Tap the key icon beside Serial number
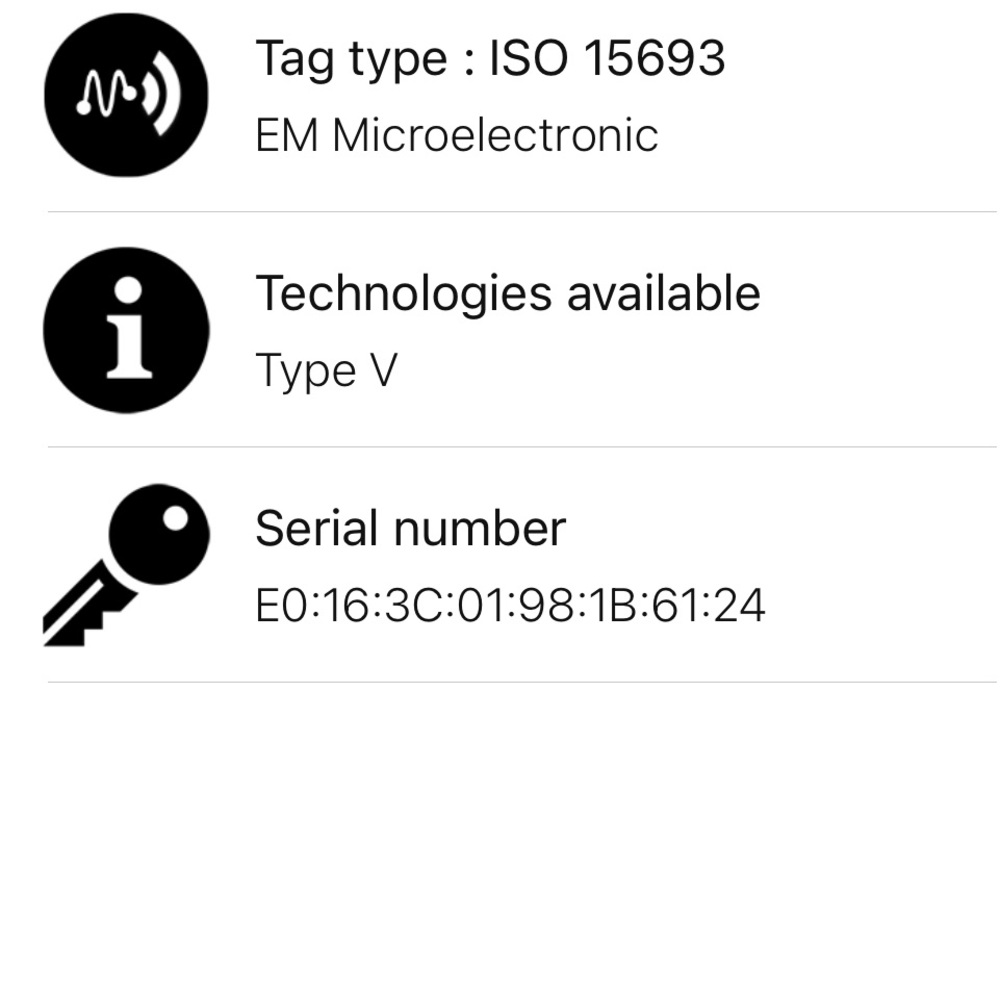Screen dimensions: 1000x1000 (126, 565)
